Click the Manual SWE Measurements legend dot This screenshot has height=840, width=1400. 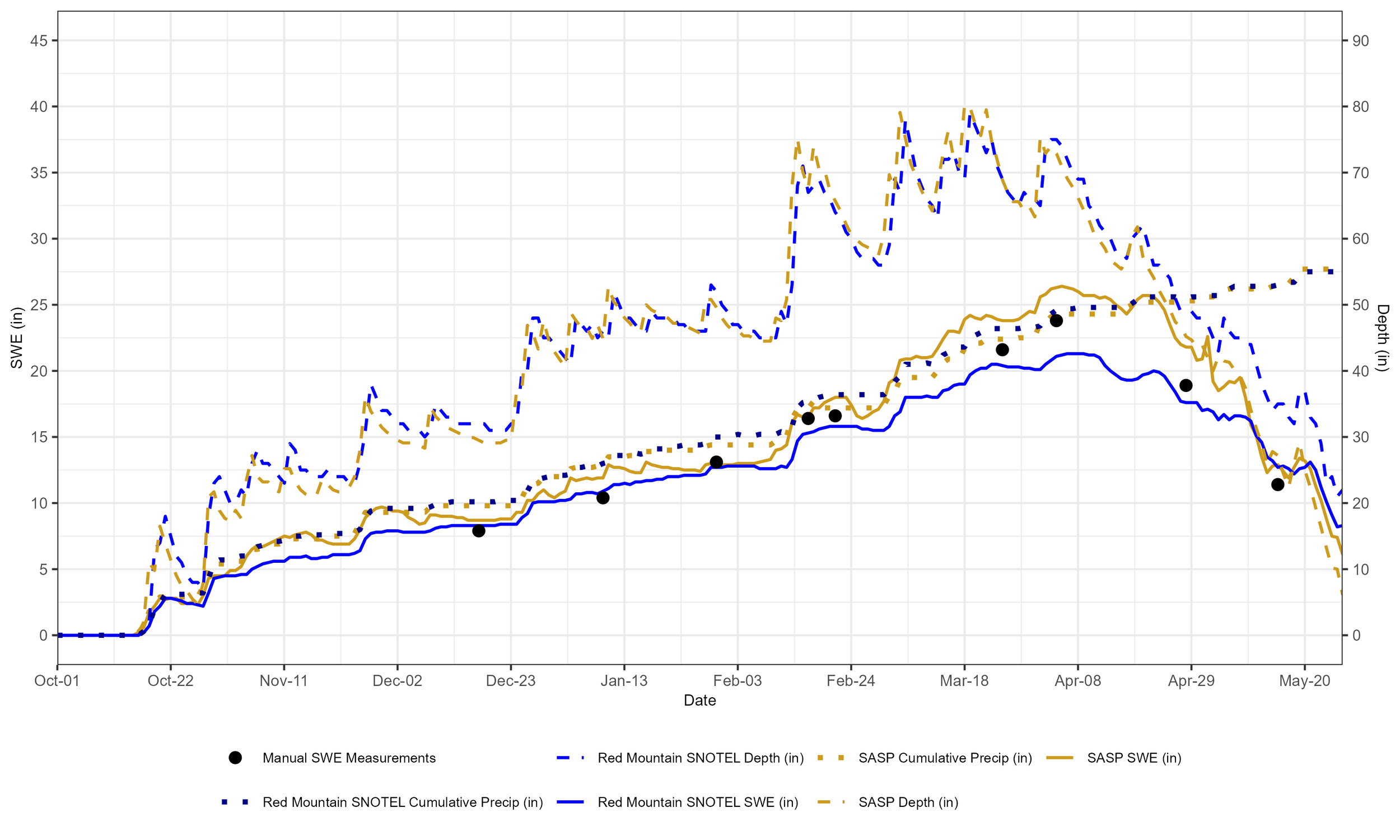235,758
